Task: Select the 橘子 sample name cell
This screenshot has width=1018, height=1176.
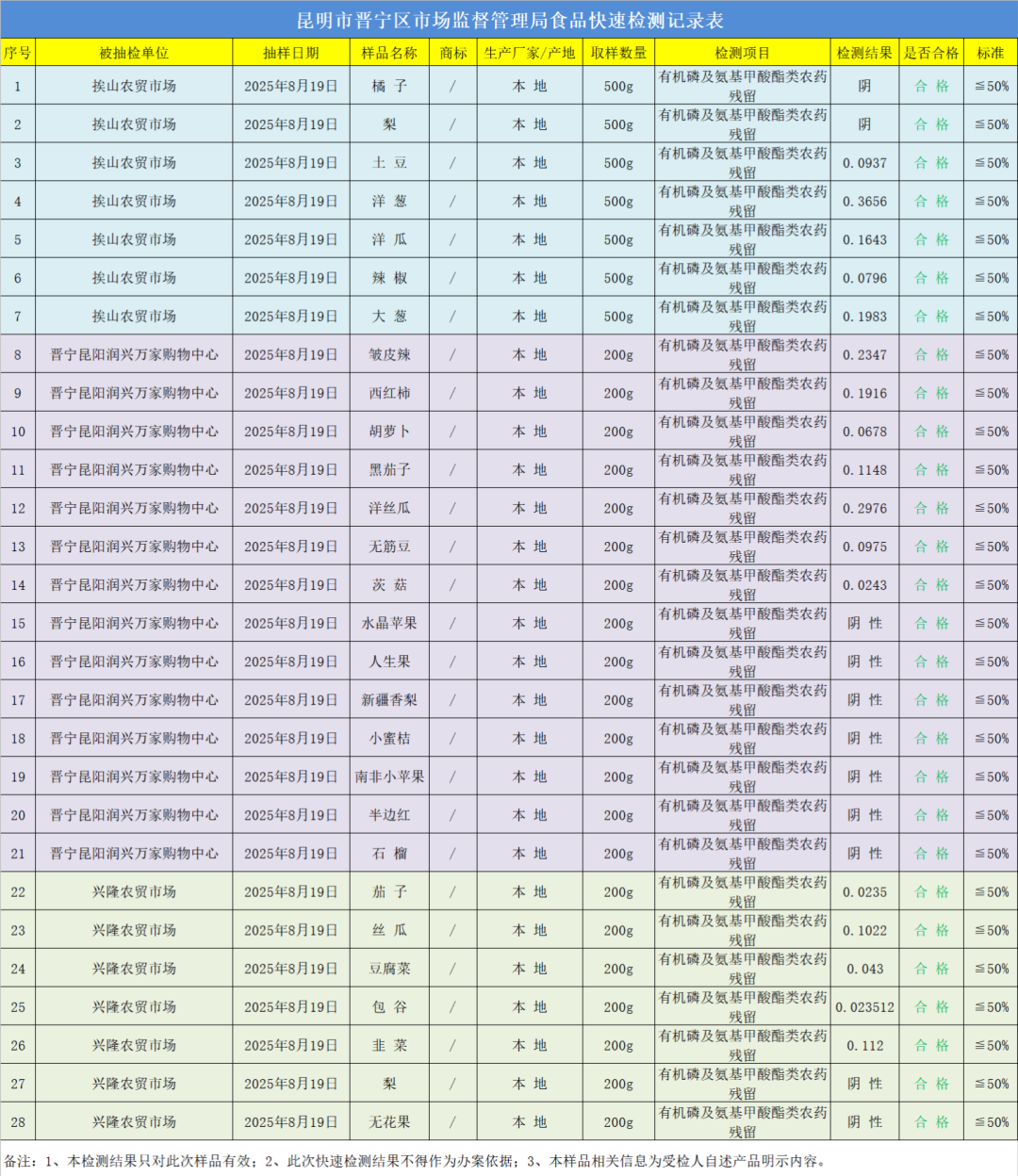Action: [x=389, y=86]
